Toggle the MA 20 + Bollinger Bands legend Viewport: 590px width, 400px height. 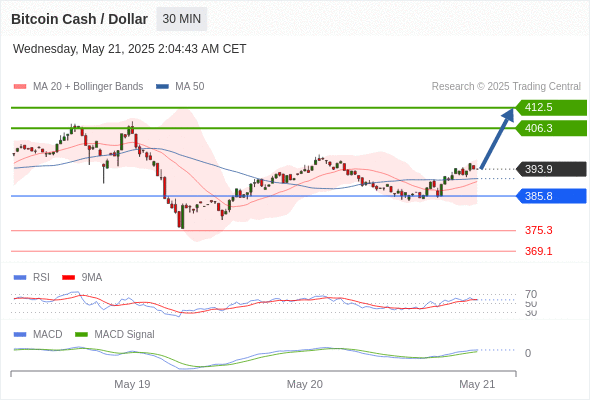click(x=88, y=87)
